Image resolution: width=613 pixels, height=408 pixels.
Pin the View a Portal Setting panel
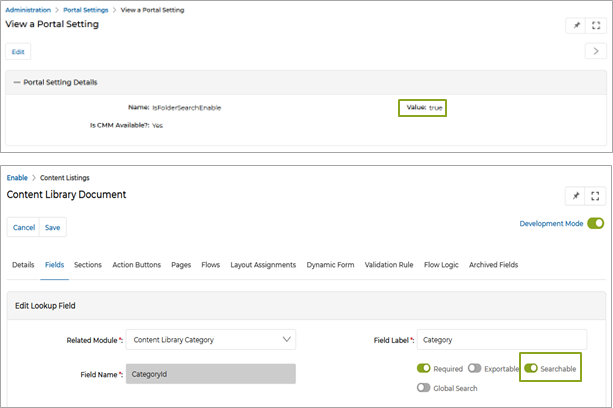point(576,25)
